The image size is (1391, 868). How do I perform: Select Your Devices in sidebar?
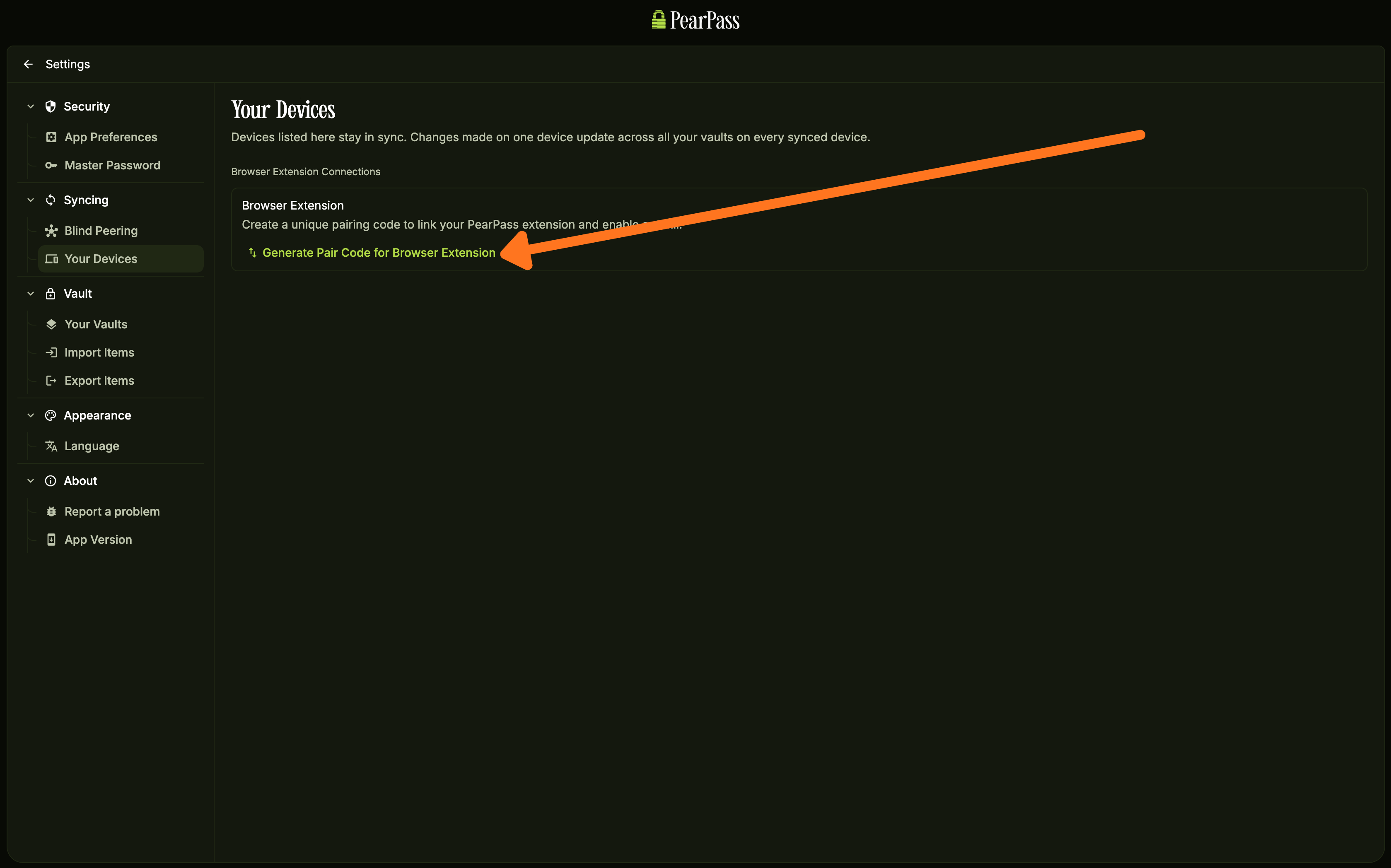tap(101, 259)
